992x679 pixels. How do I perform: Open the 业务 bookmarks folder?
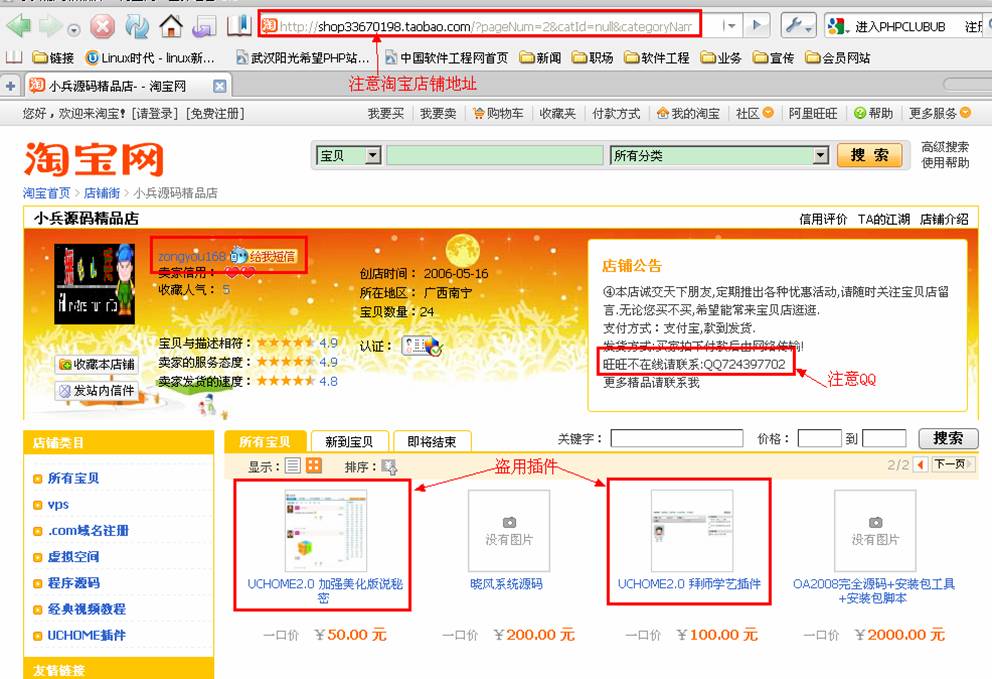pos(721,58)
